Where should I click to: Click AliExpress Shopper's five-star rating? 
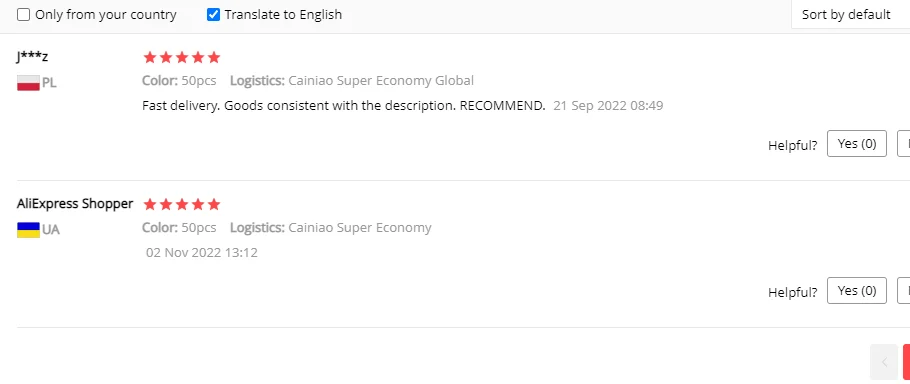click(182, 204)
